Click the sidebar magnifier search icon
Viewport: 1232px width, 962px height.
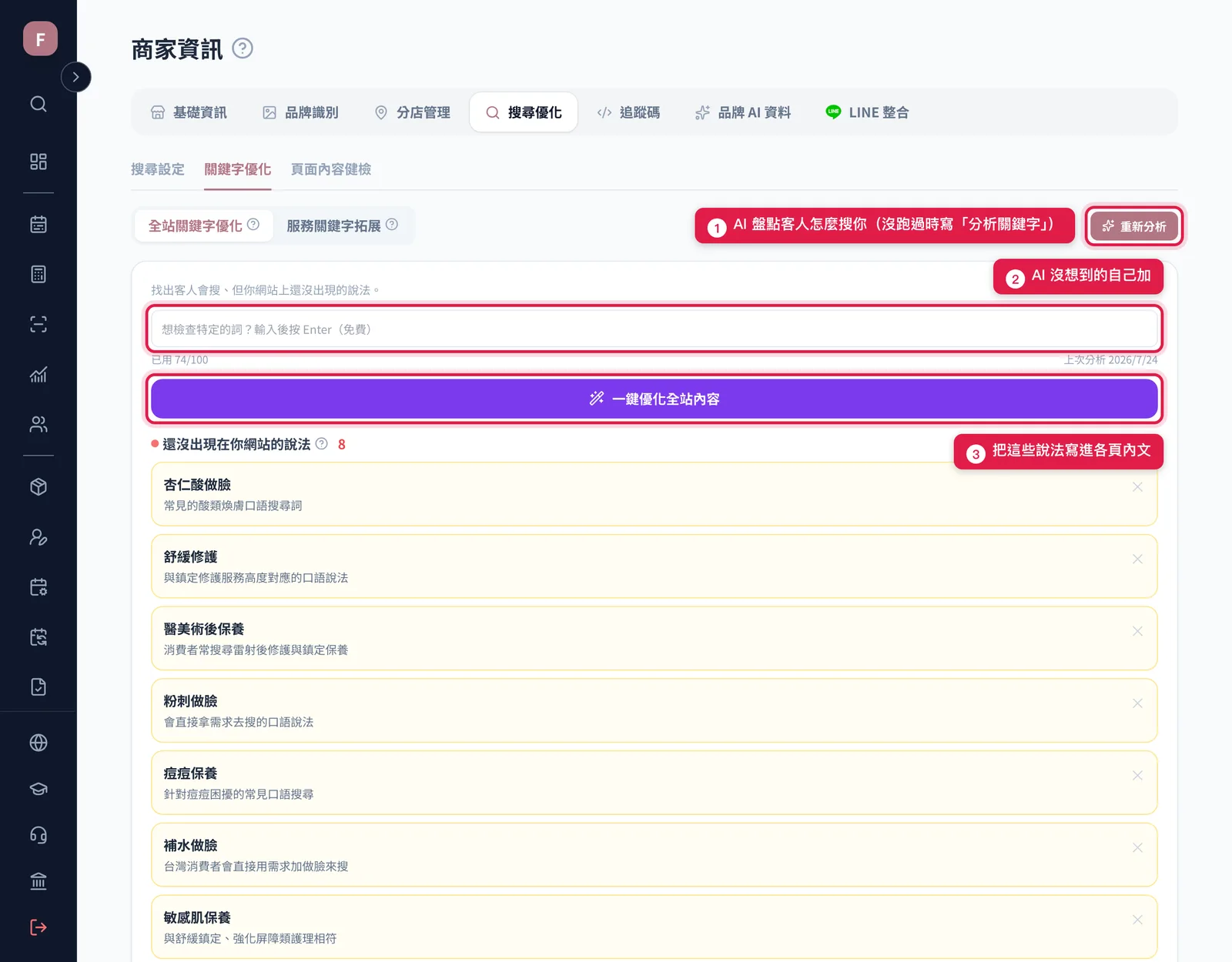tap(38, 104)
